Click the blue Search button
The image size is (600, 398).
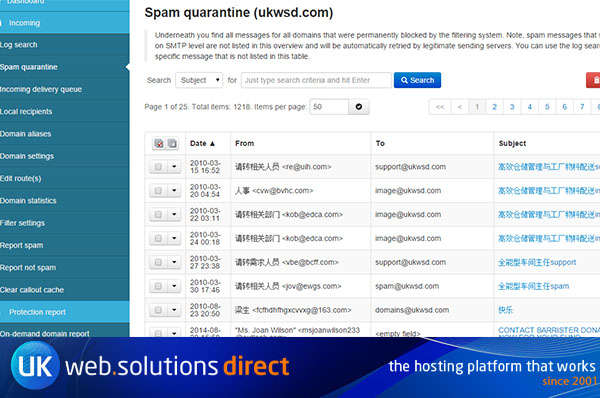click(x=417, y=80)
